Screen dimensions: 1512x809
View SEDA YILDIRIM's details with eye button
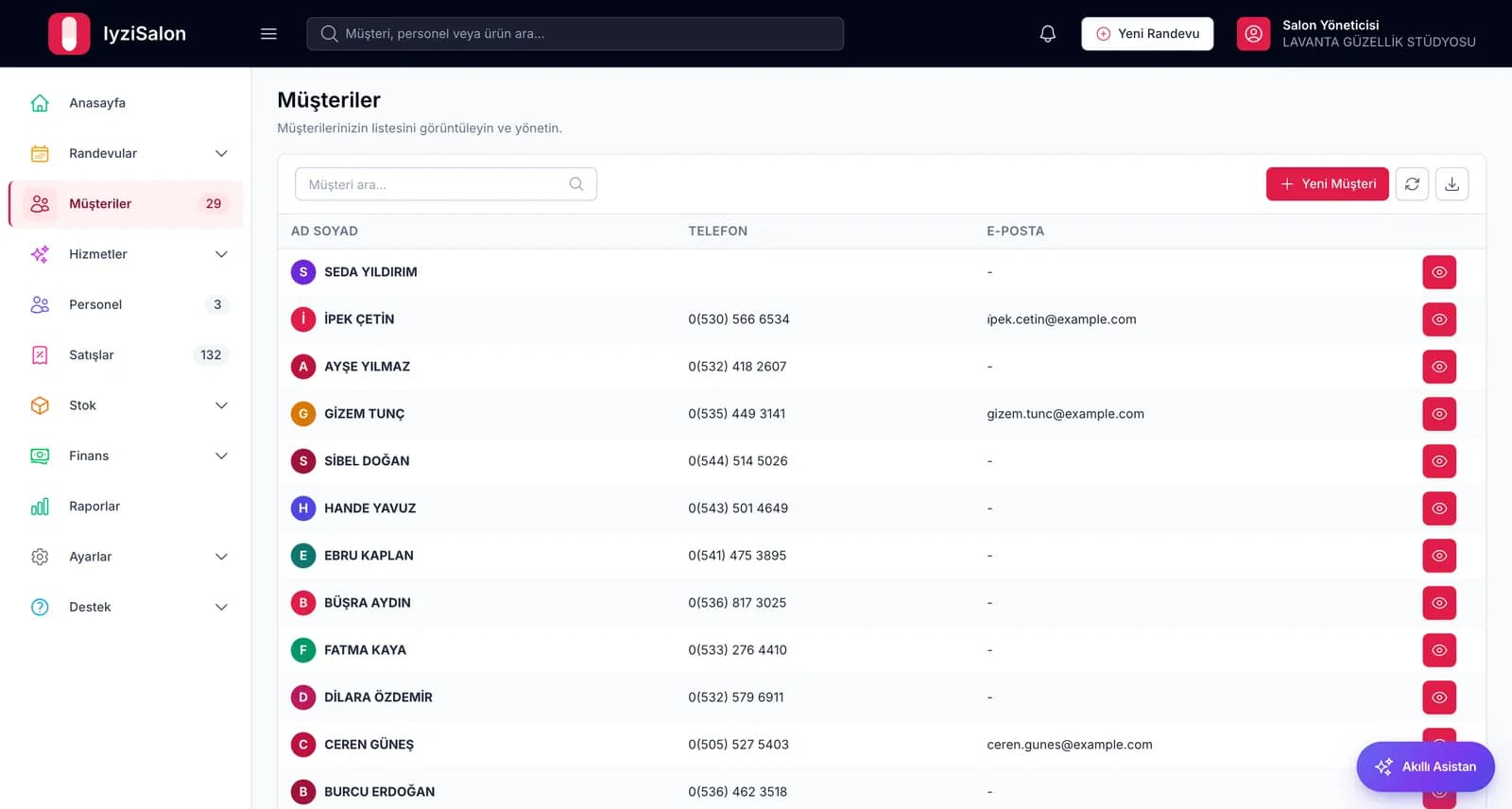click(1439, 272)
